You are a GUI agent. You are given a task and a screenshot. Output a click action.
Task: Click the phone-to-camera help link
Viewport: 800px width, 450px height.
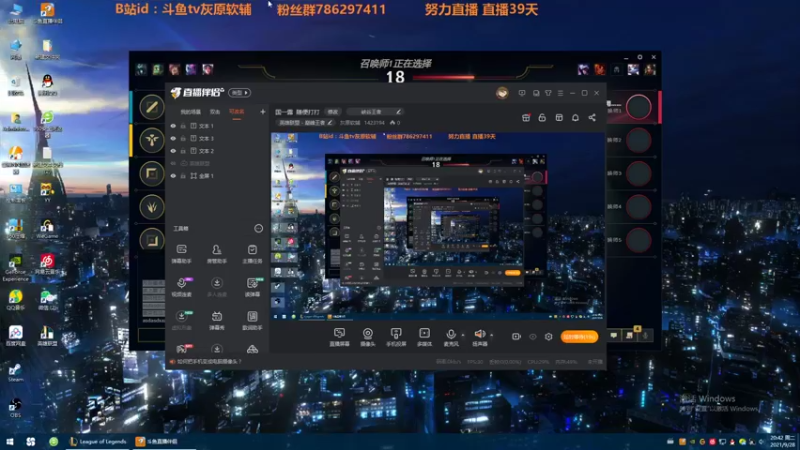coord(209,362)
